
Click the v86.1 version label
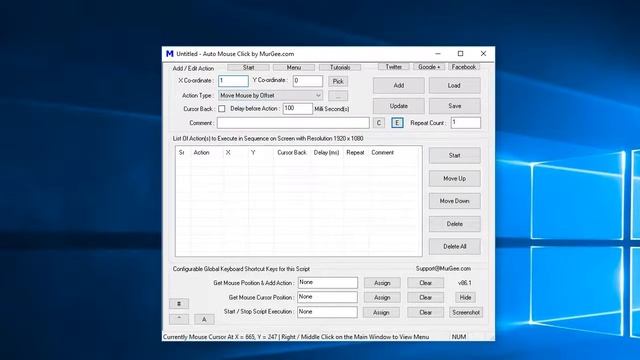[464, 283]
